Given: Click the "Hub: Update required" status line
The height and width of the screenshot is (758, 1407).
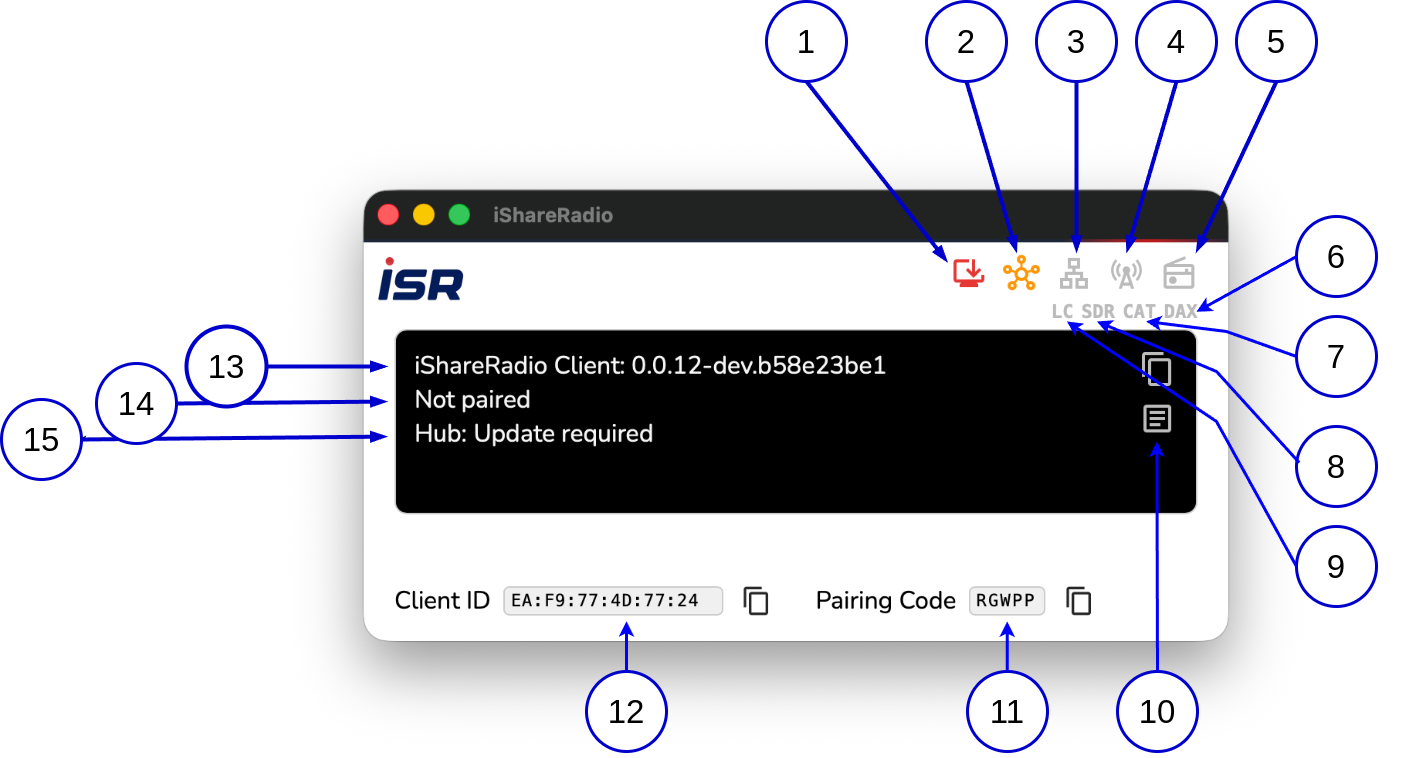Looking at the screenshot, I should pos(531,434).
